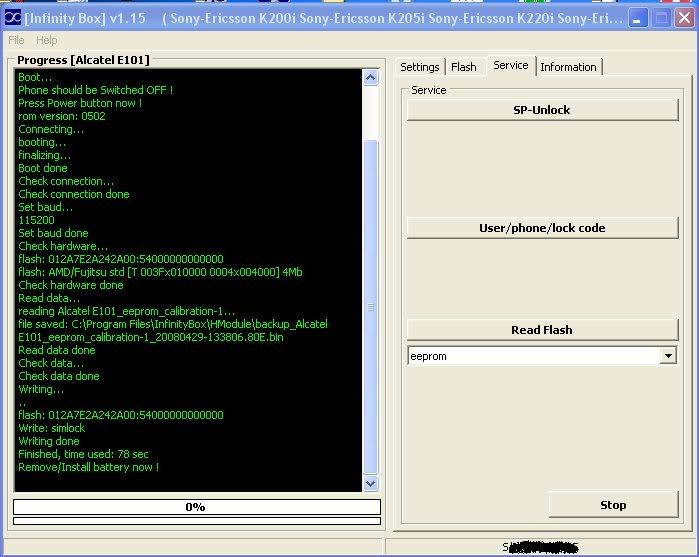Screen dimensions: 699x557
Task: Click the log's vertical scrollbar thumb
Action: 370,307
